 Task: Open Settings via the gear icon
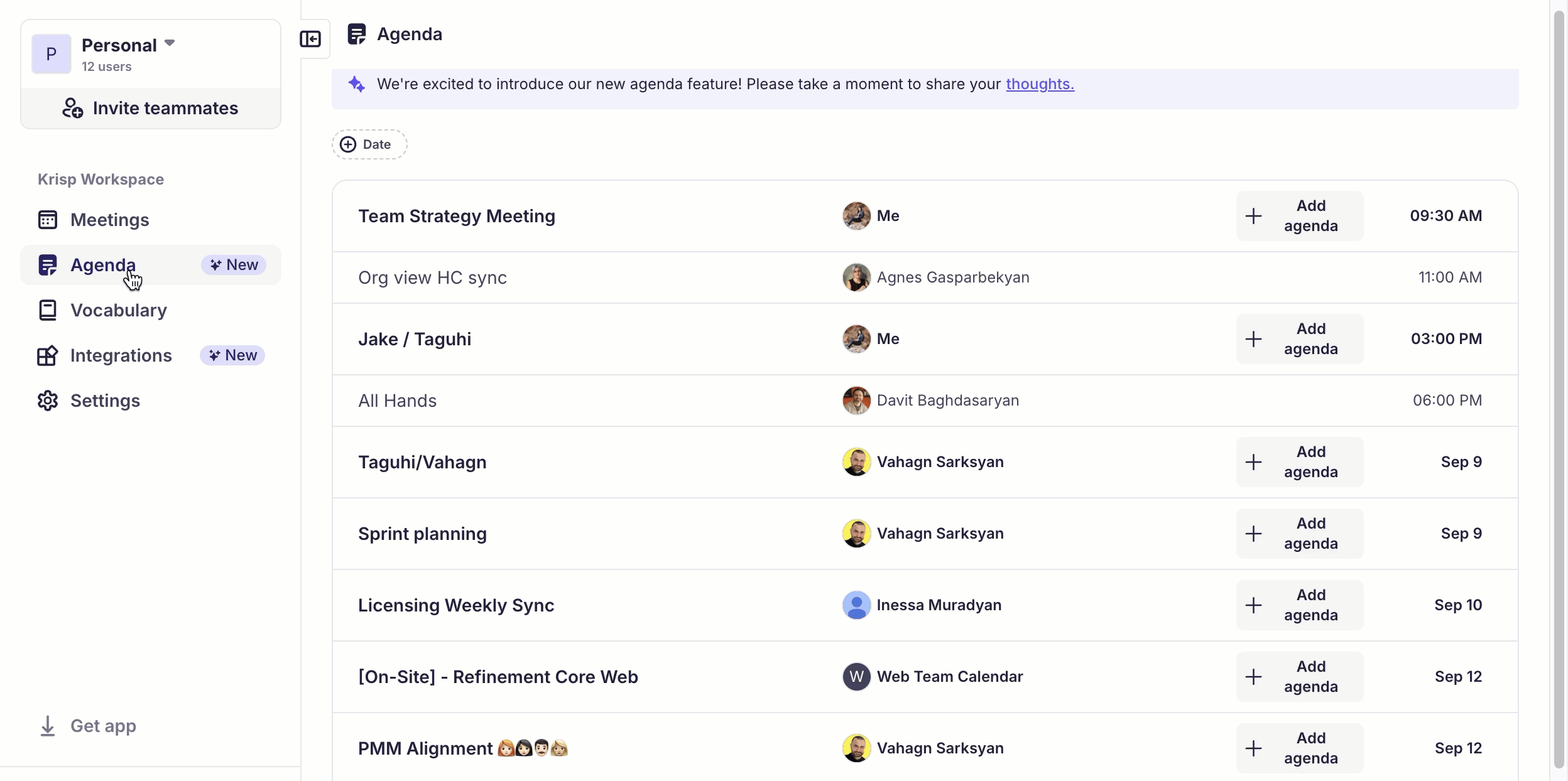pyautogui.click(x=48, y=401)
